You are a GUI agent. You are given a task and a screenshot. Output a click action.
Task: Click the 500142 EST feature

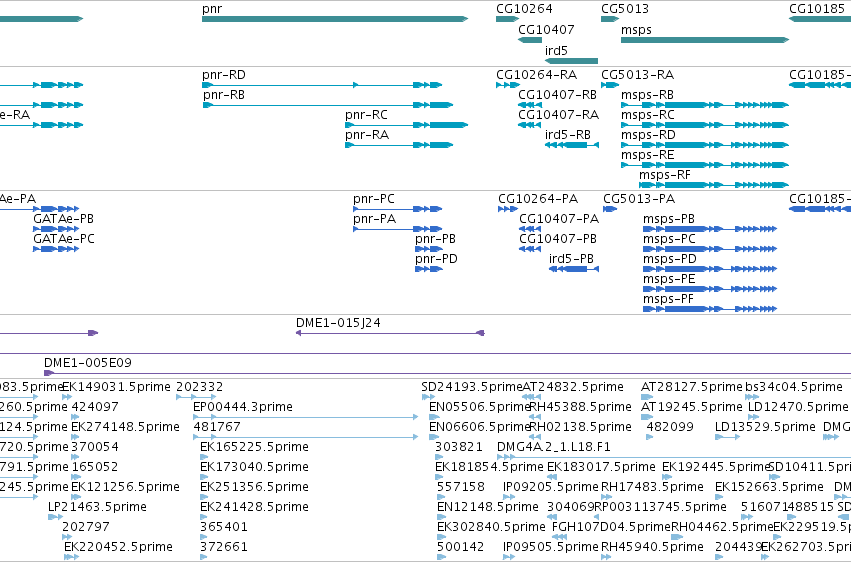(441, 557)
